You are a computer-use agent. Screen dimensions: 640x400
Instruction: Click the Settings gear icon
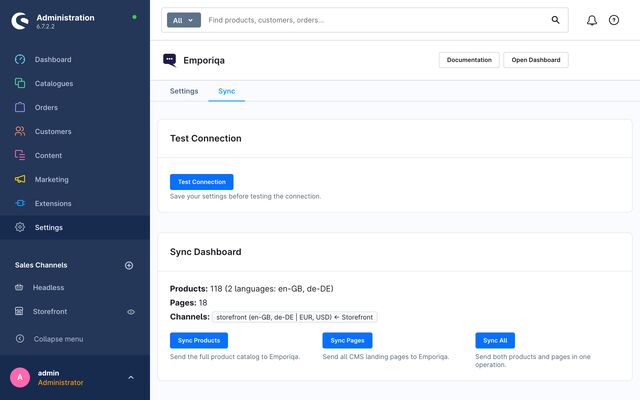pos(20,227)
